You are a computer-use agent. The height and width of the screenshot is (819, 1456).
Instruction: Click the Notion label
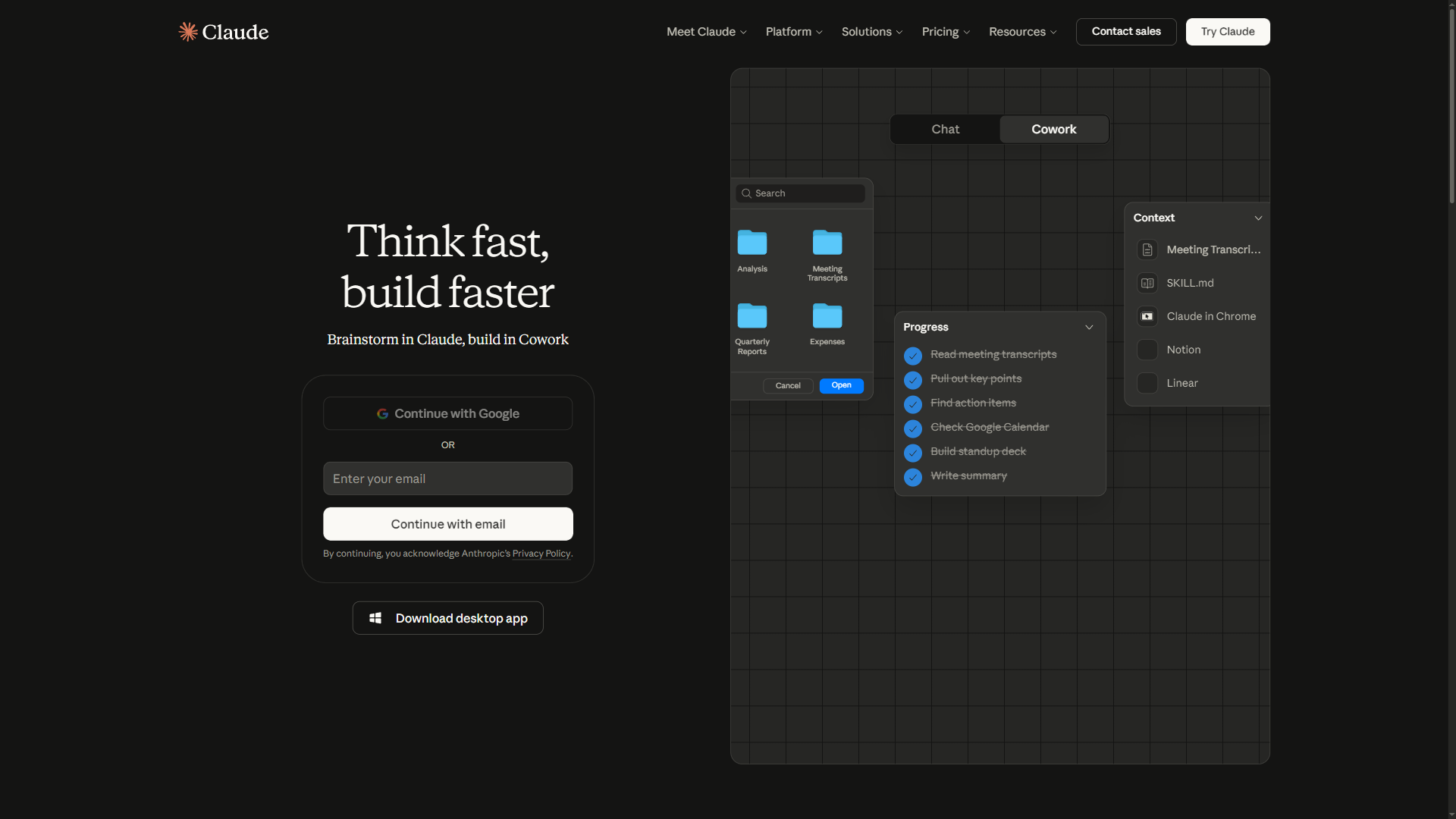(1183, 350)
